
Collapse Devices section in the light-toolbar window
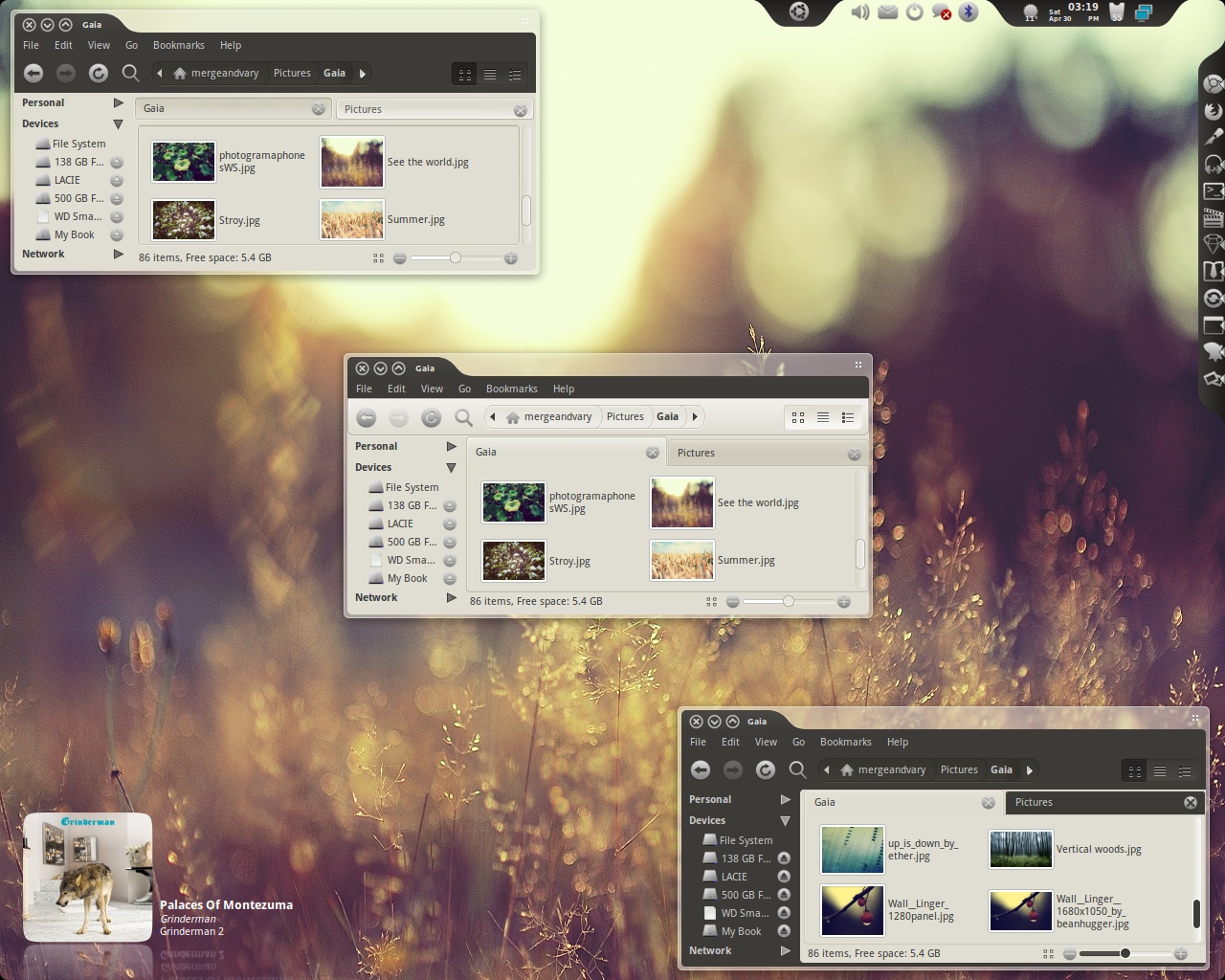[452, 467]
